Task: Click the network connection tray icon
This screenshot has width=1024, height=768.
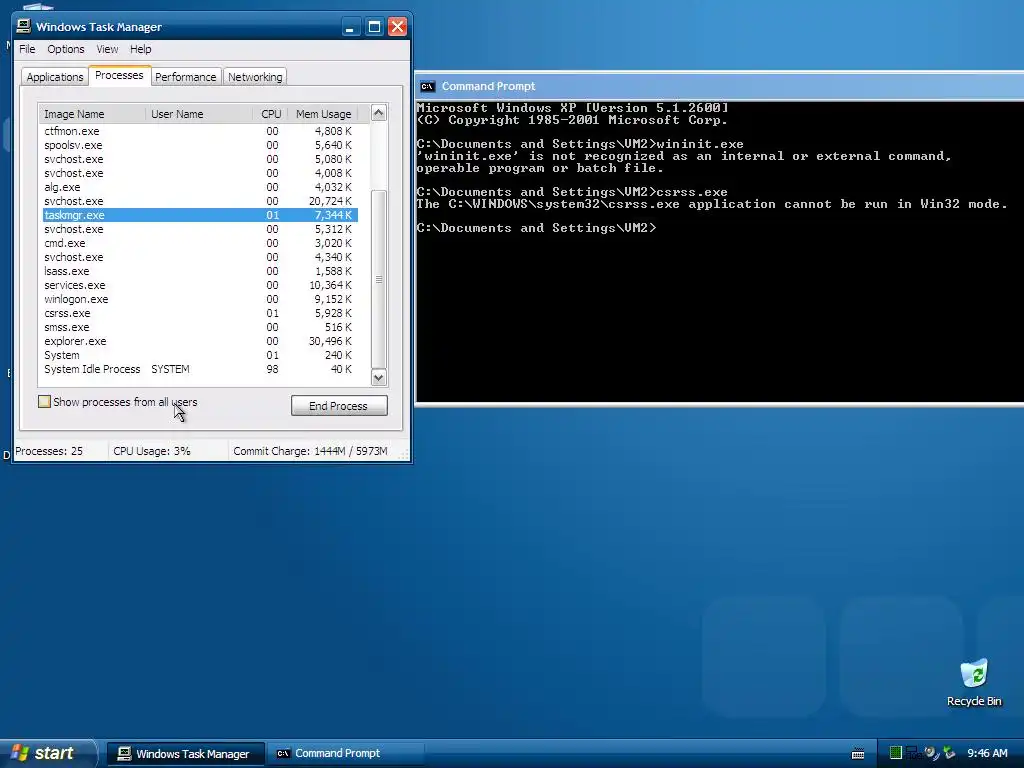Action: click(912, 753)
